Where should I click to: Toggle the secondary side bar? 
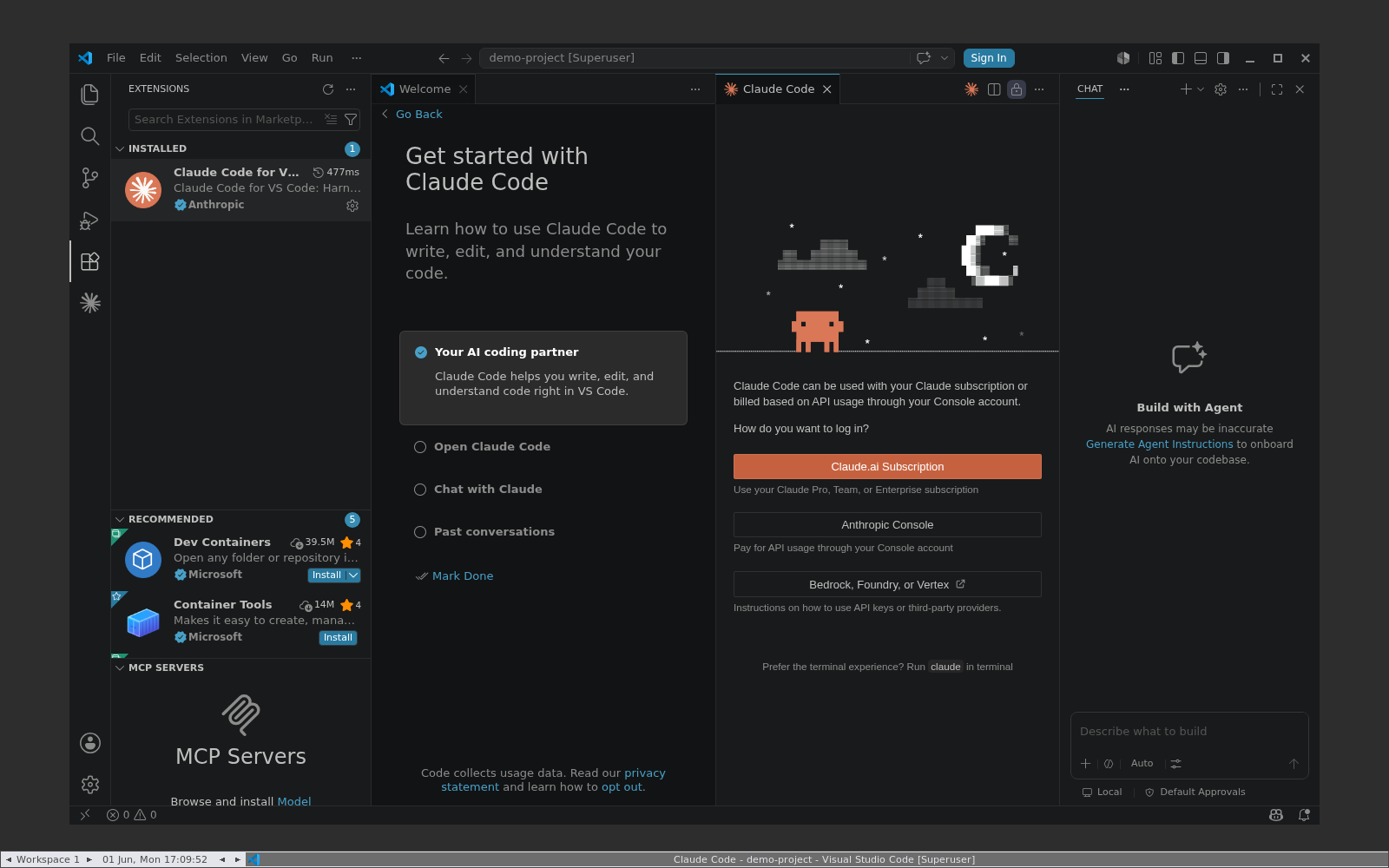[1223, 58]
